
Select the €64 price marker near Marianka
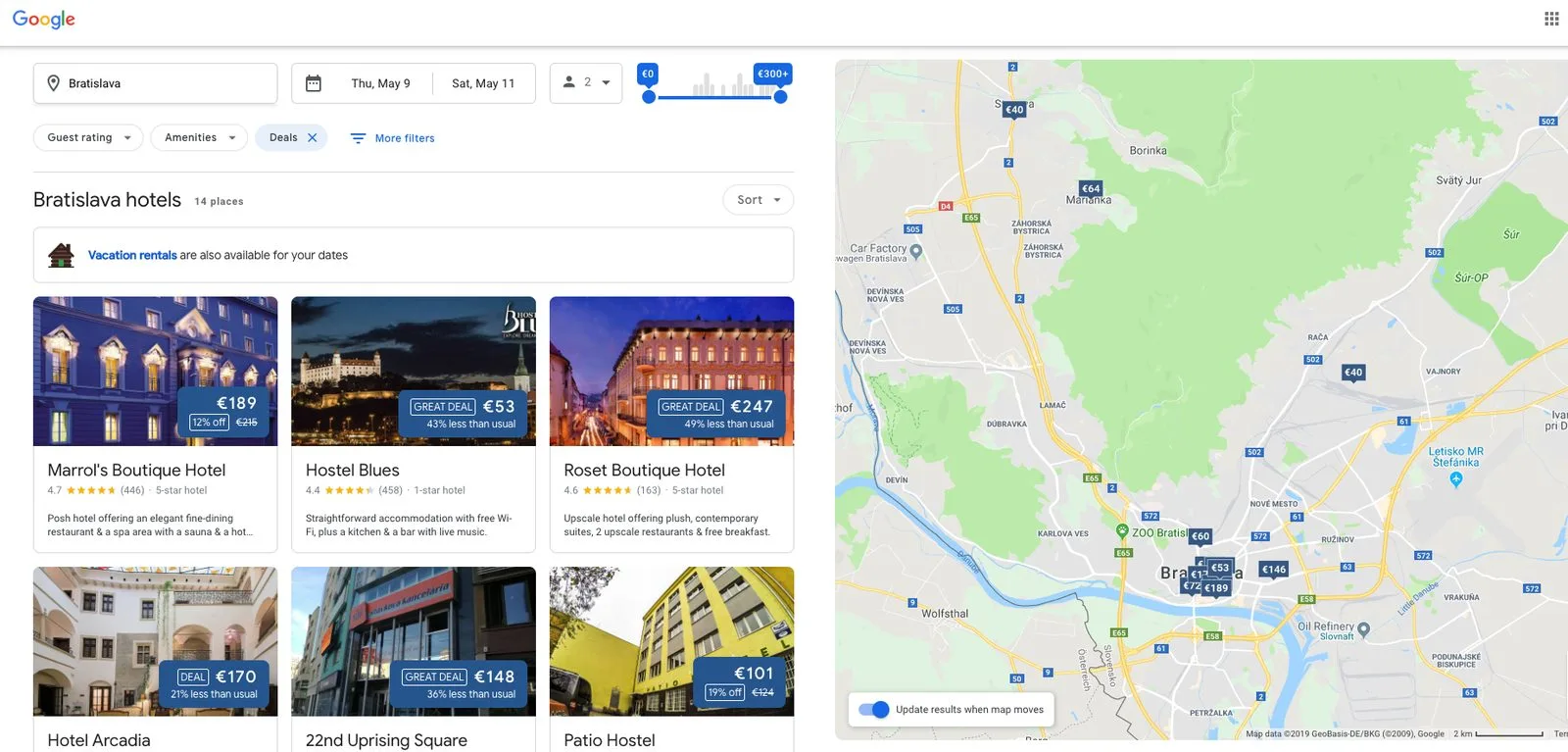pyautogui.click(x=1091, y=188)
